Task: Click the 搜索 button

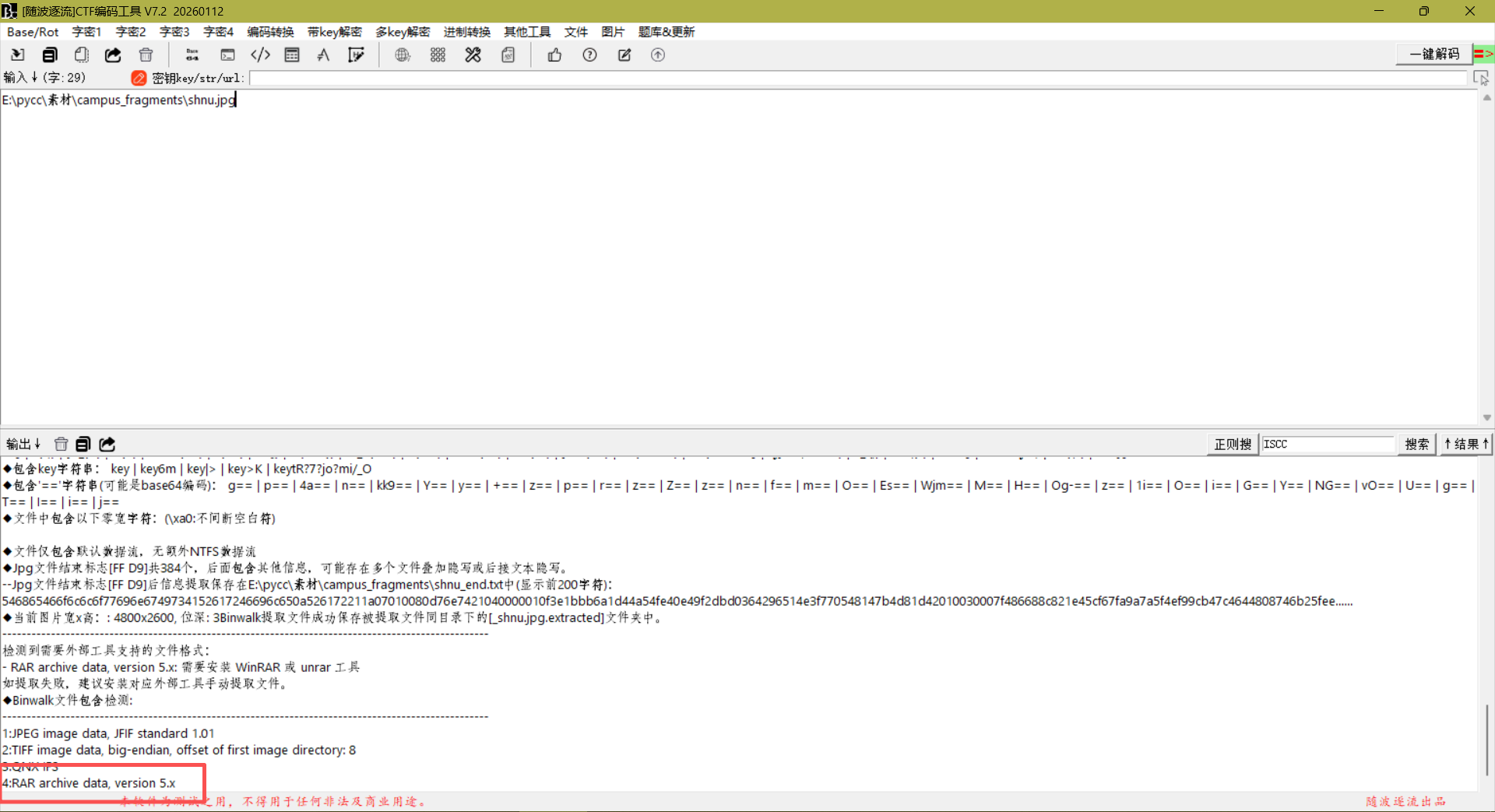Action: 1416,444
